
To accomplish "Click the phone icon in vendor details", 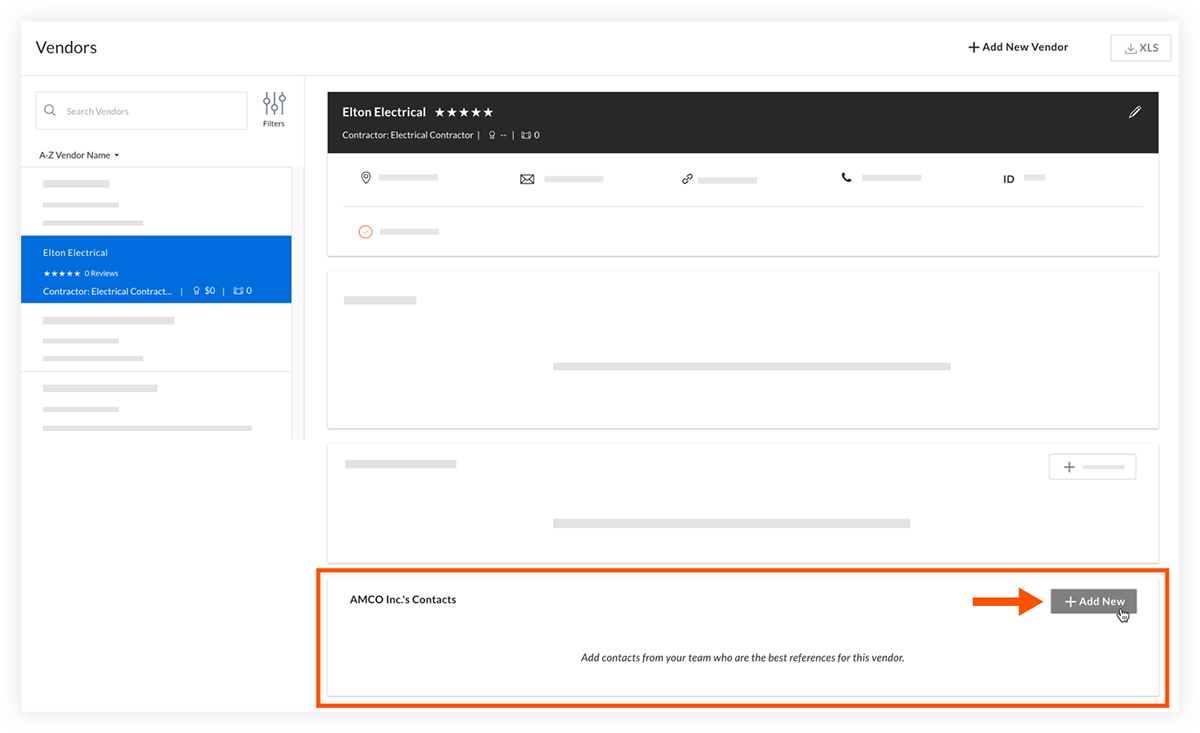I will 846,176.
